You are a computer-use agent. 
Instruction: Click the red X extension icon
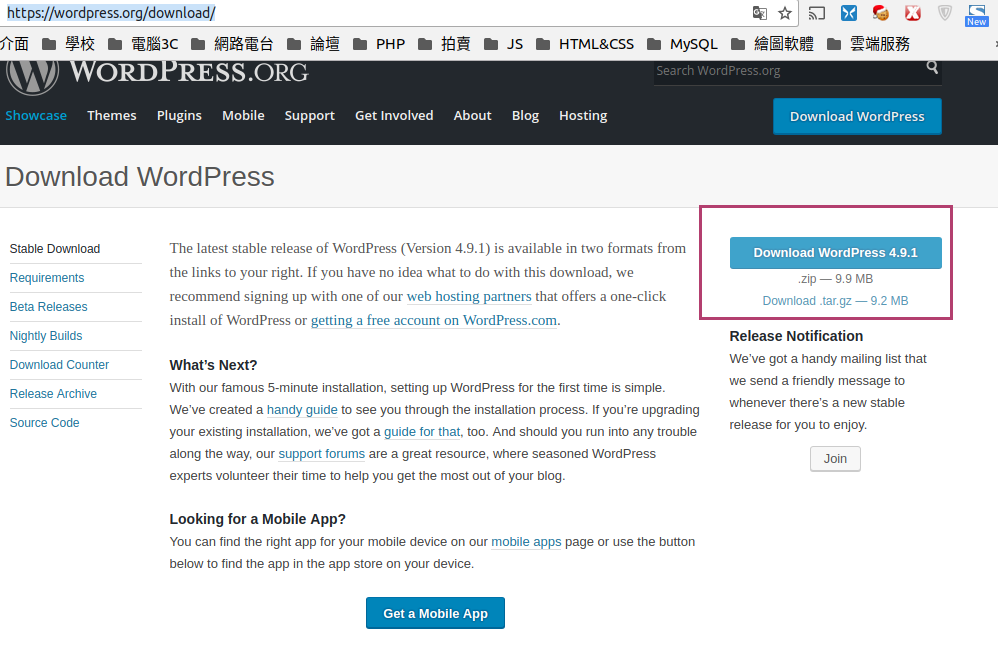tap(913, 13)
